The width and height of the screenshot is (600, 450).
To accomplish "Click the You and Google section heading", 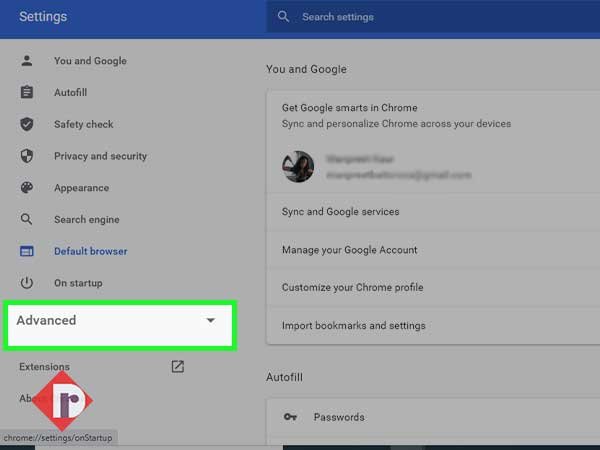I will [x=307, y=69].
